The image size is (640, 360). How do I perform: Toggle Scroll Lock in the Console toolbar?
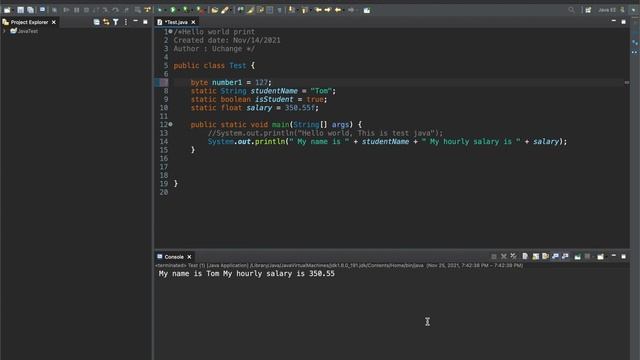pyautogui.click(x=536, y=256)
